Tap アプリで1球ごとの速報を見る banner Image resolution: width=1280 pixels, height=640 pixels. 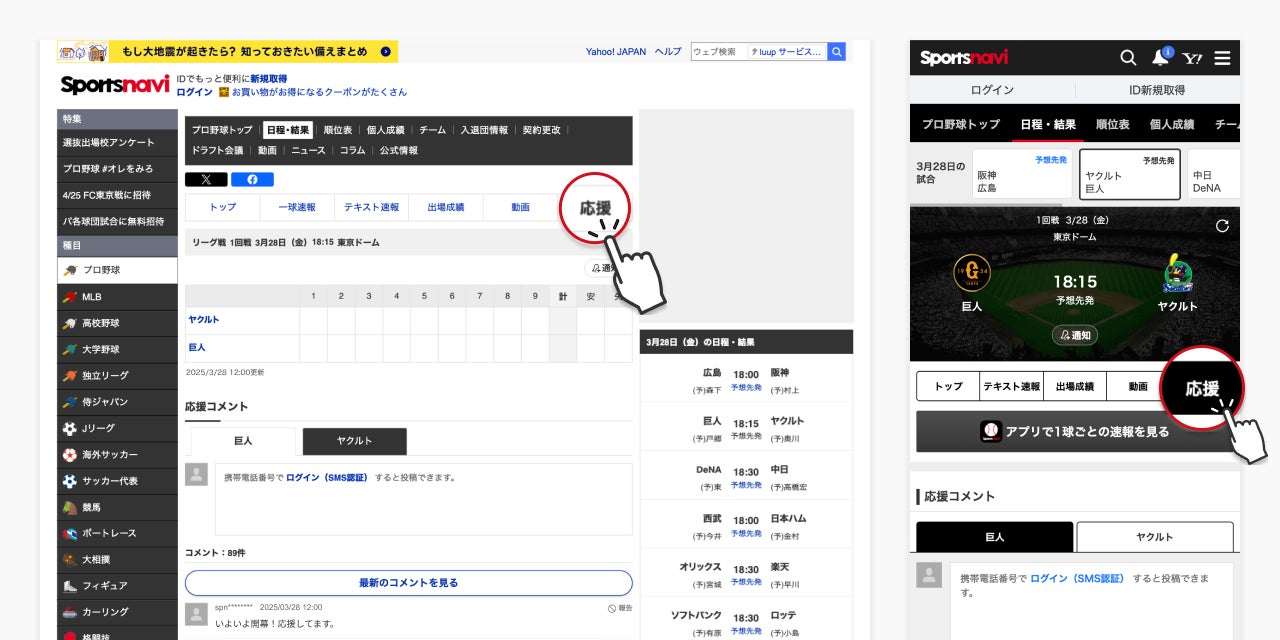[1074, 431]
